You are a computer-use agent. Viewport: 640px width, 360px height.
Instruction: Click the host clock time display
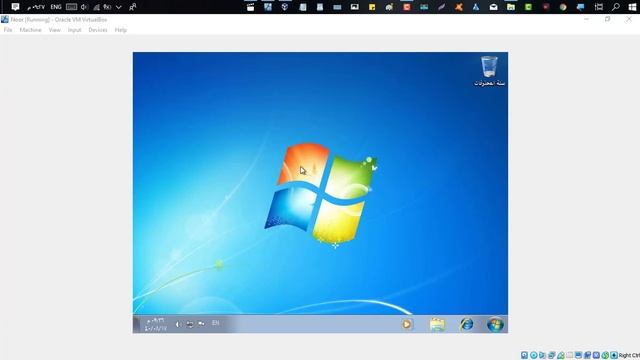(36, 7)
